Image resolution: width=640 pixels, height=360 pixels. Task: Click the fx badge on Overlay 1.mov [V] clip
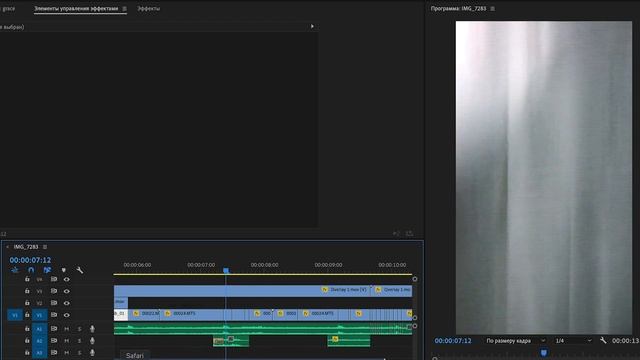[325, 289]
